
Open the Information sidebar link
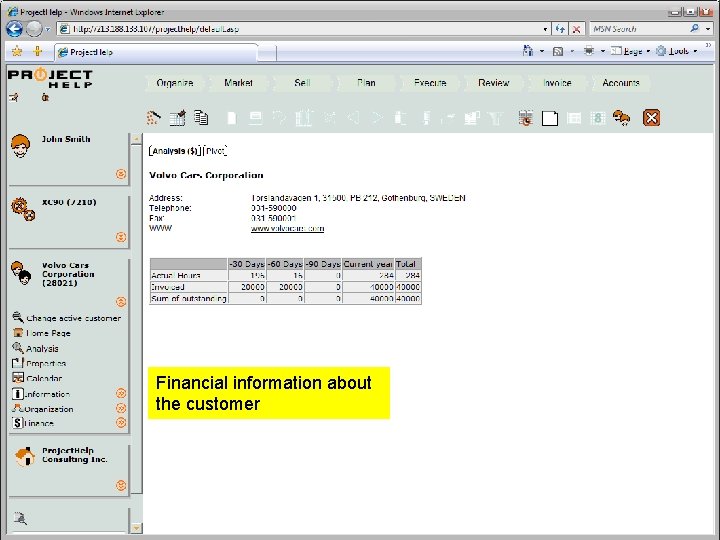(47, 394)
